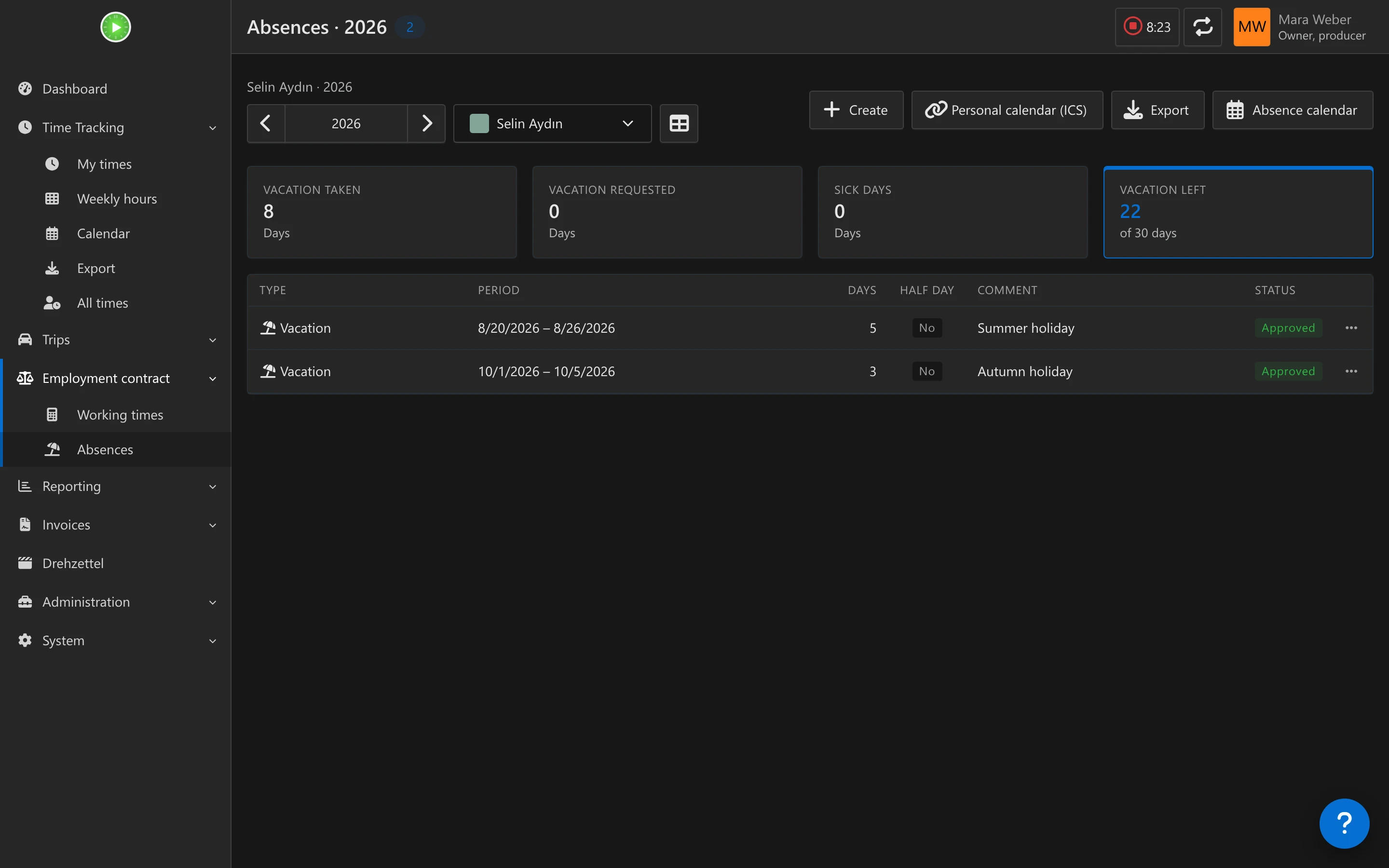Expand the Invoices section chevron
This screenshot has width=1389, height=868.
click(212, 525)
